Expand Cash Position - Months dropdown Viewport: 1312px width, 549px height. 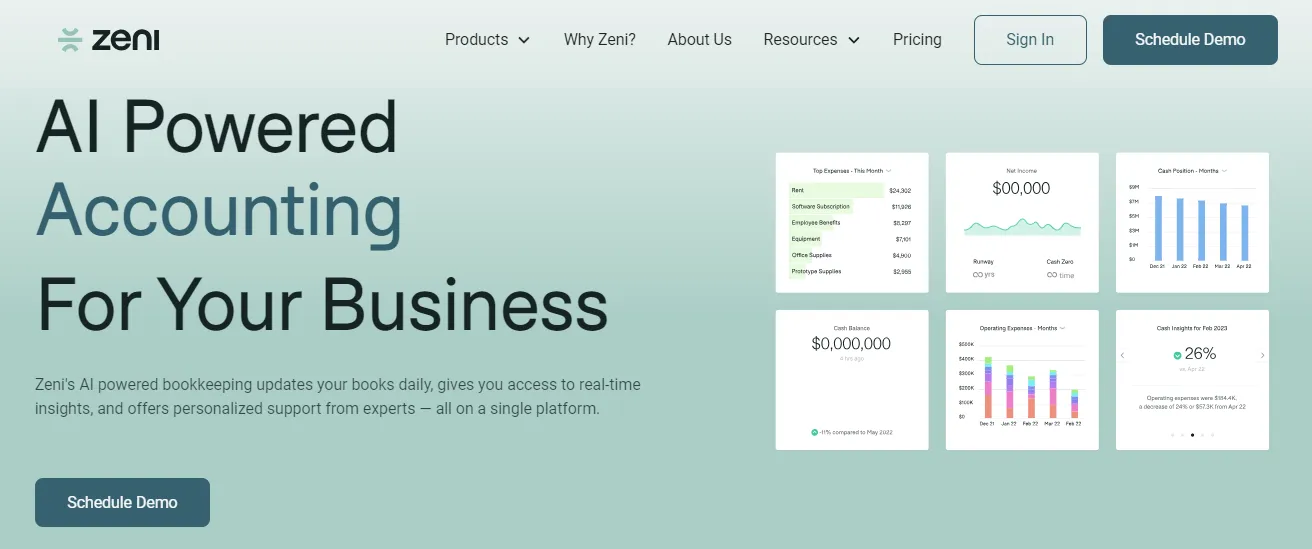click(1224, 171)
